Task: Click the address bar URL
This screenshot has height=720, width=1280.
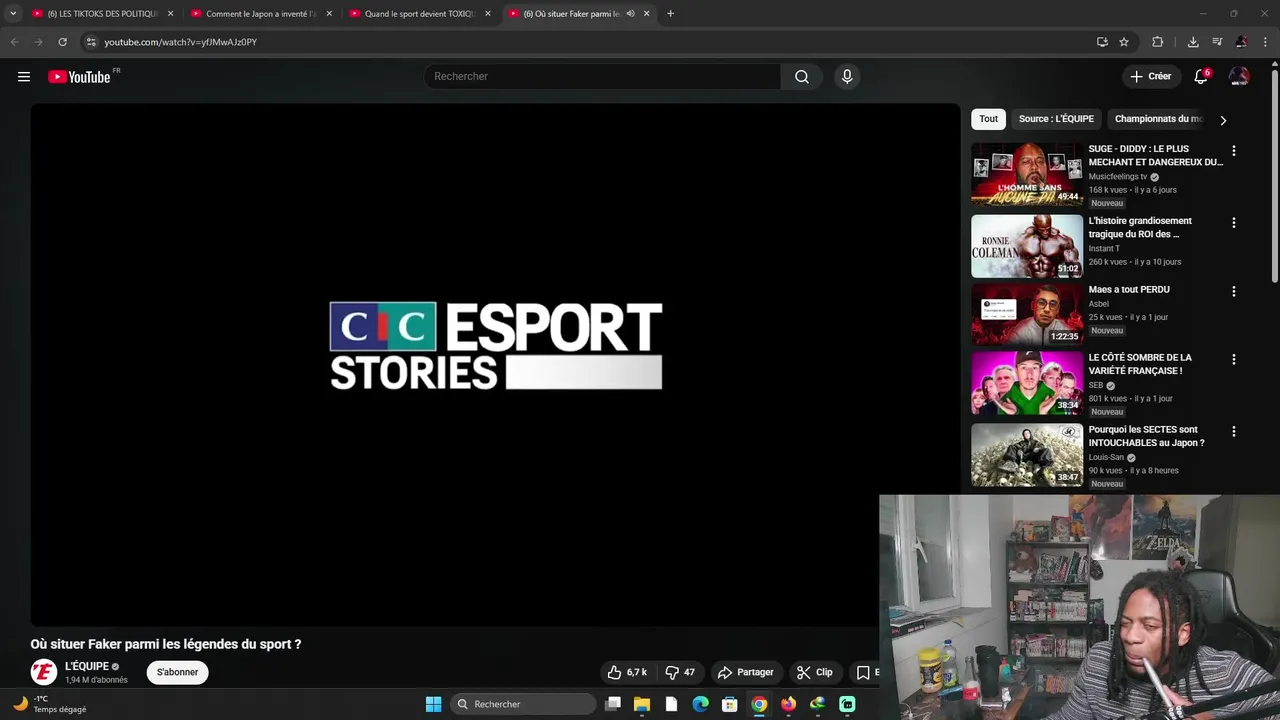Action: [x=181, y=42]
